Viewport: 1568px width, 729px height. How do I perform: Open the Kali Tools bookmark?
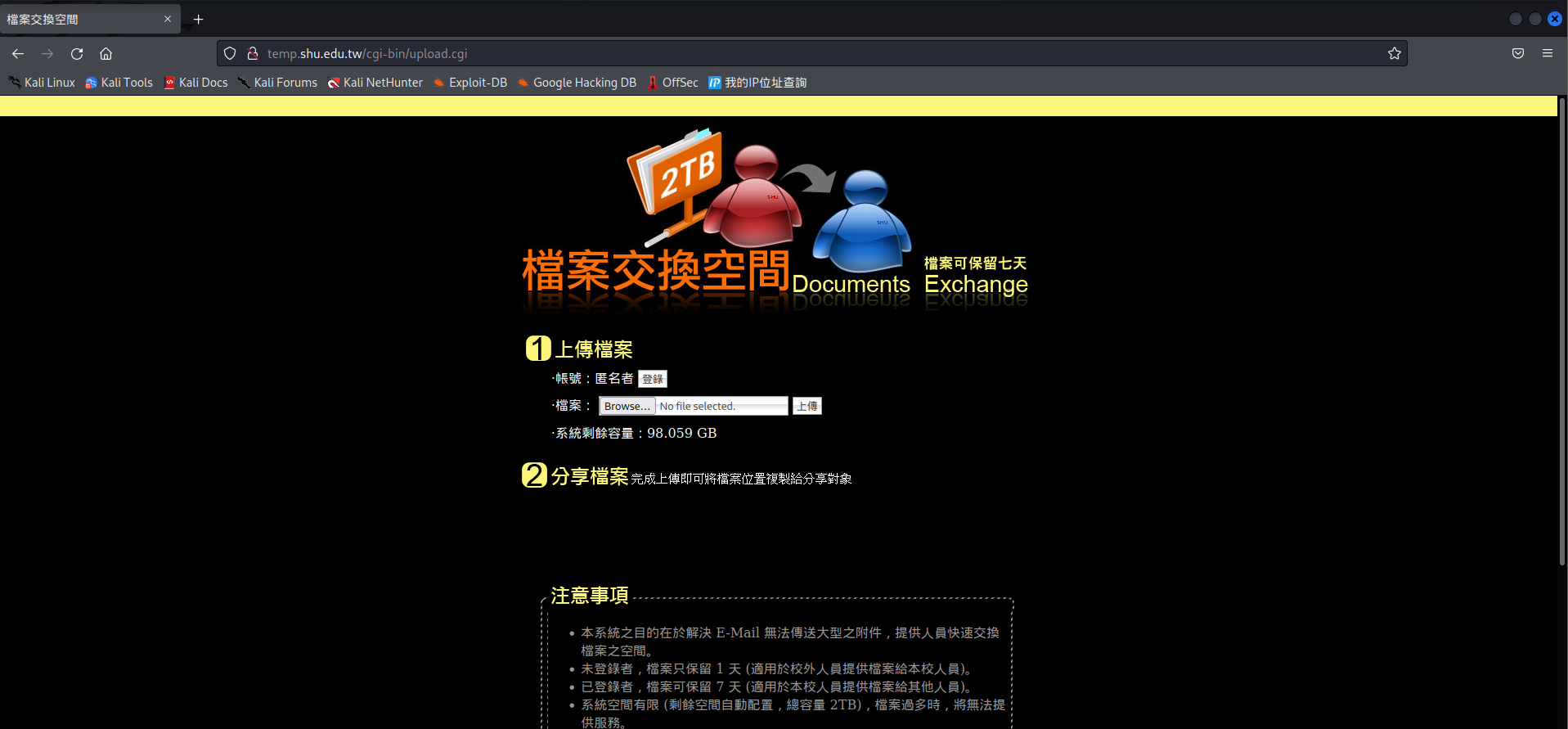click(x=119, y=83)
